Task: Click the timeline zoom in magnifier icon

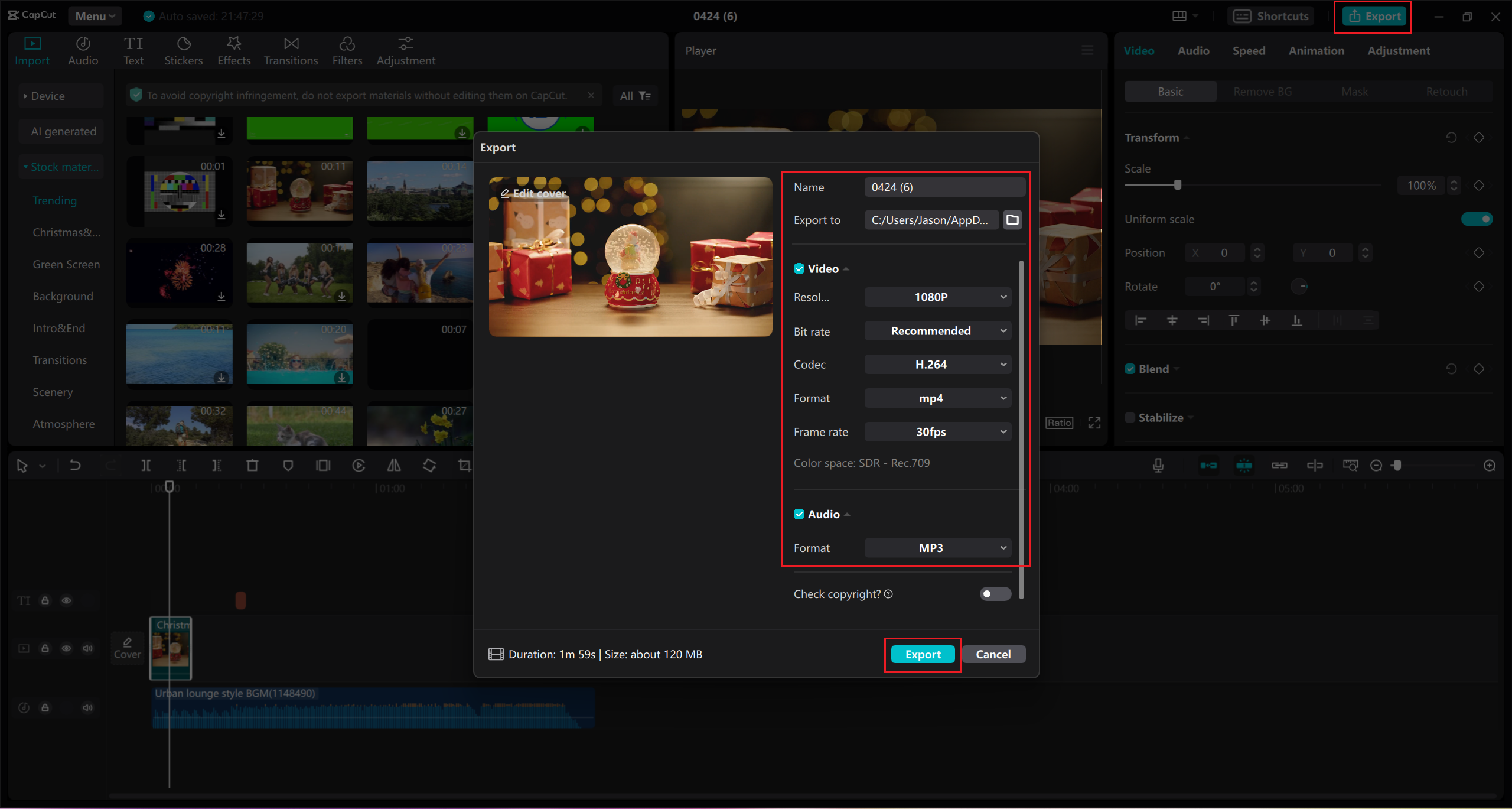Action: [x=1490, y=466]
